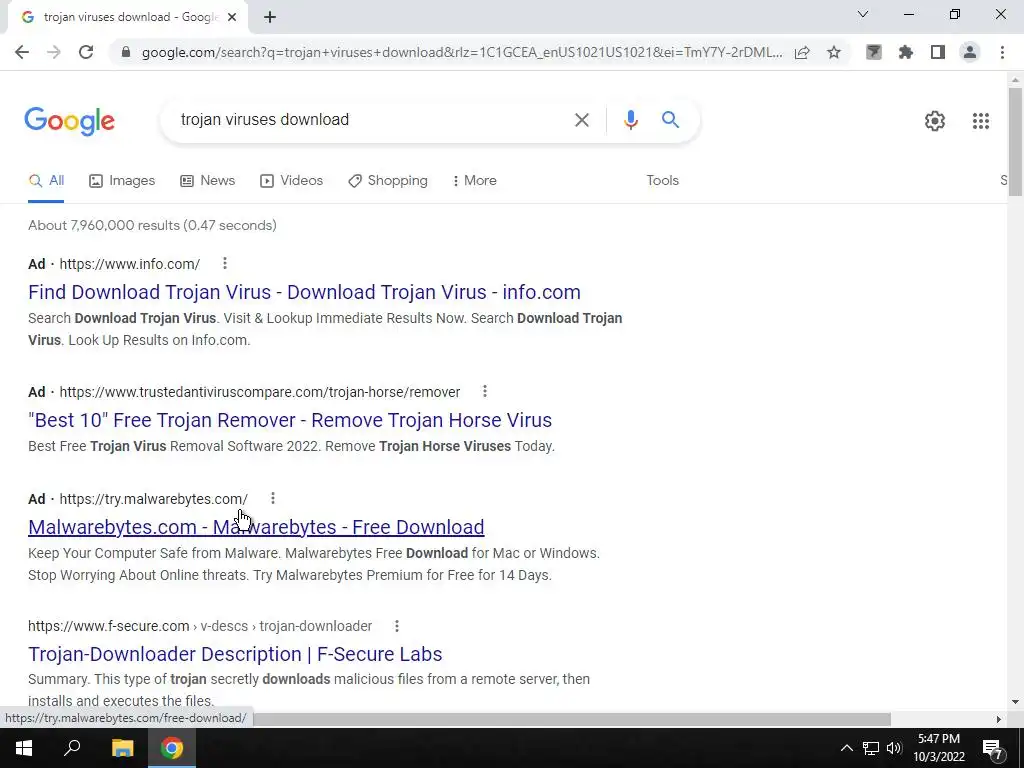Share this page icon in address bar
The width and height of the screenshot is (1024, 768).
tap(802, 52)
